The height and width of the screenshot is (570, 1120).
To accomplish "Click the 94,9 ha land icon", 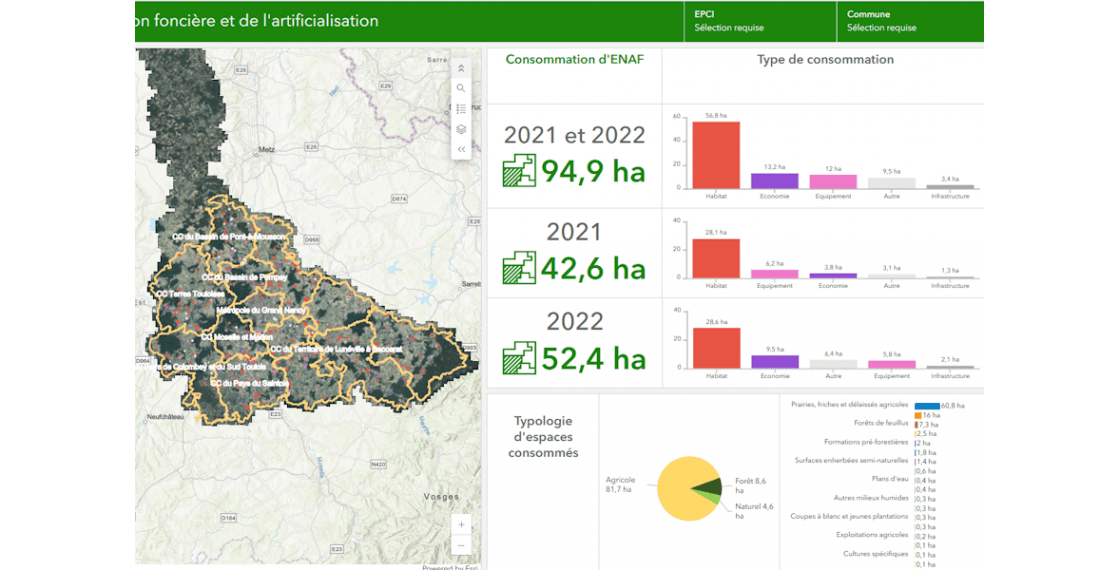I will click(519, 171).
